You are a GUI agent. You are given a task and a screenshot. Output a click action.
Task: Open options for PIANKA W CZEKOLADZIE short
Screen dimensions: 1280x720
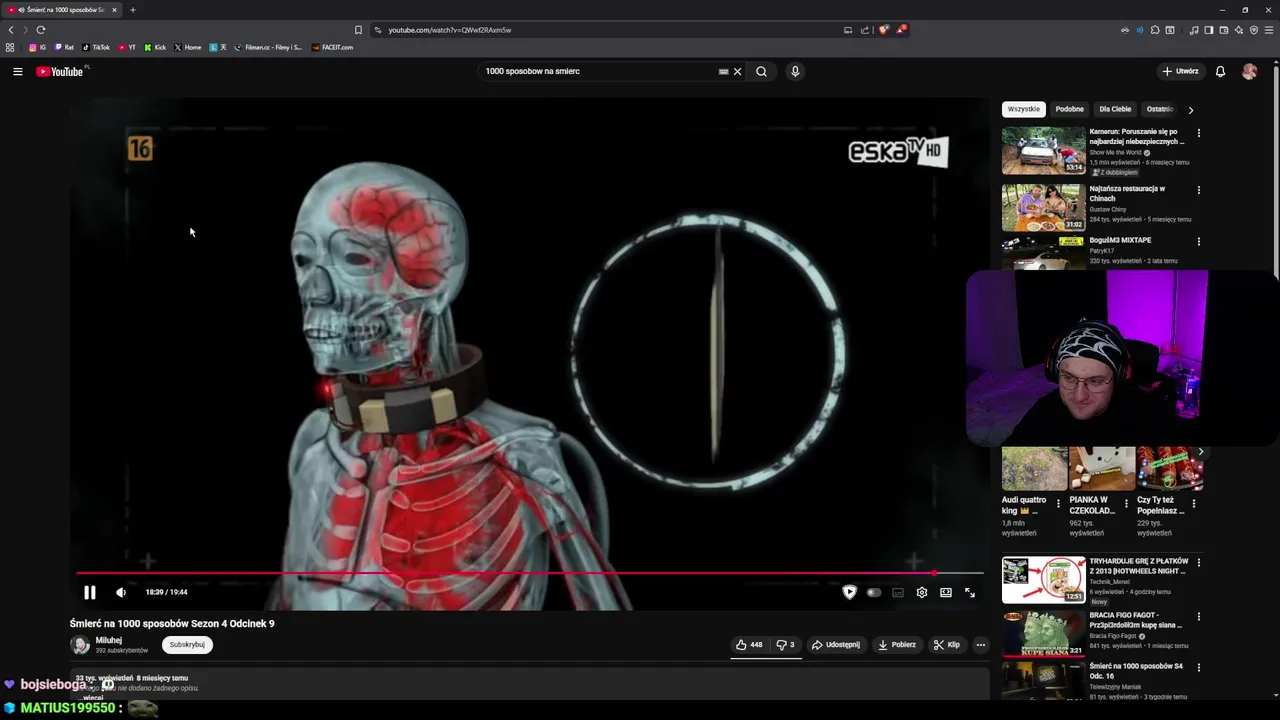click(x=1126, y=504)
